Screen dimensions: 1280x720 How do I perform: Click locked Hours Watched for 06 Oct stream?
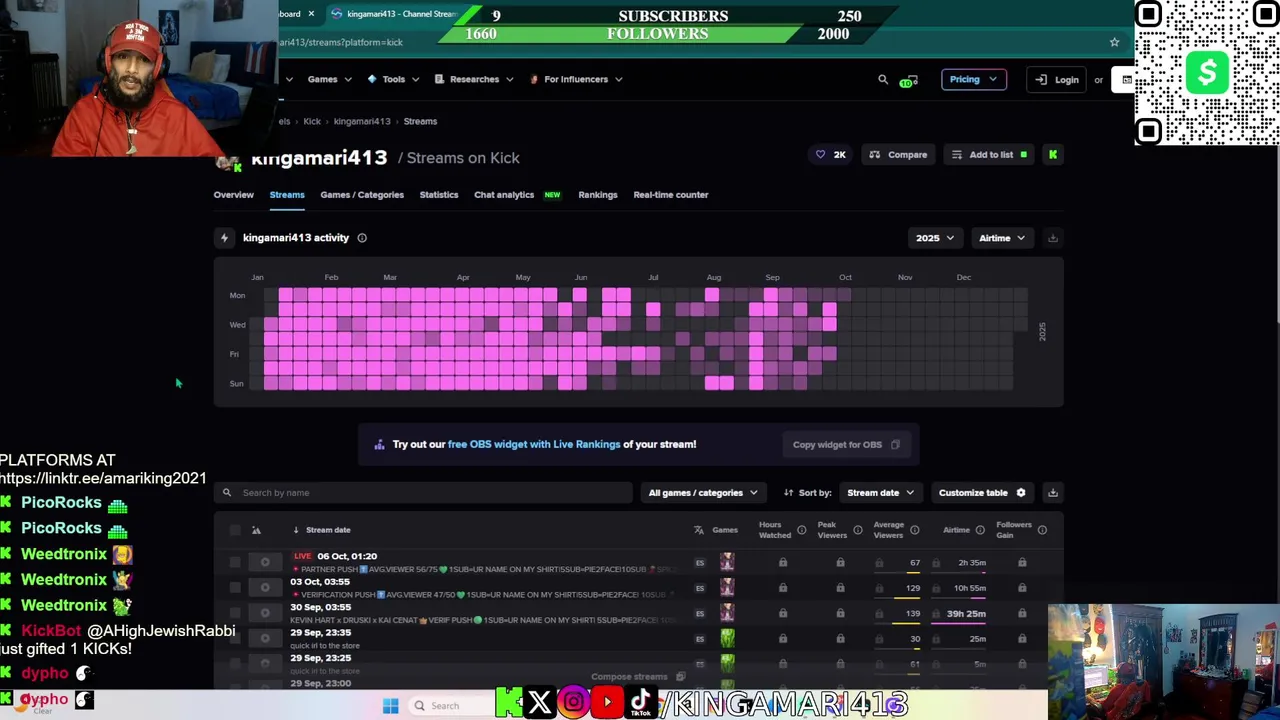[x=783, y=563]
